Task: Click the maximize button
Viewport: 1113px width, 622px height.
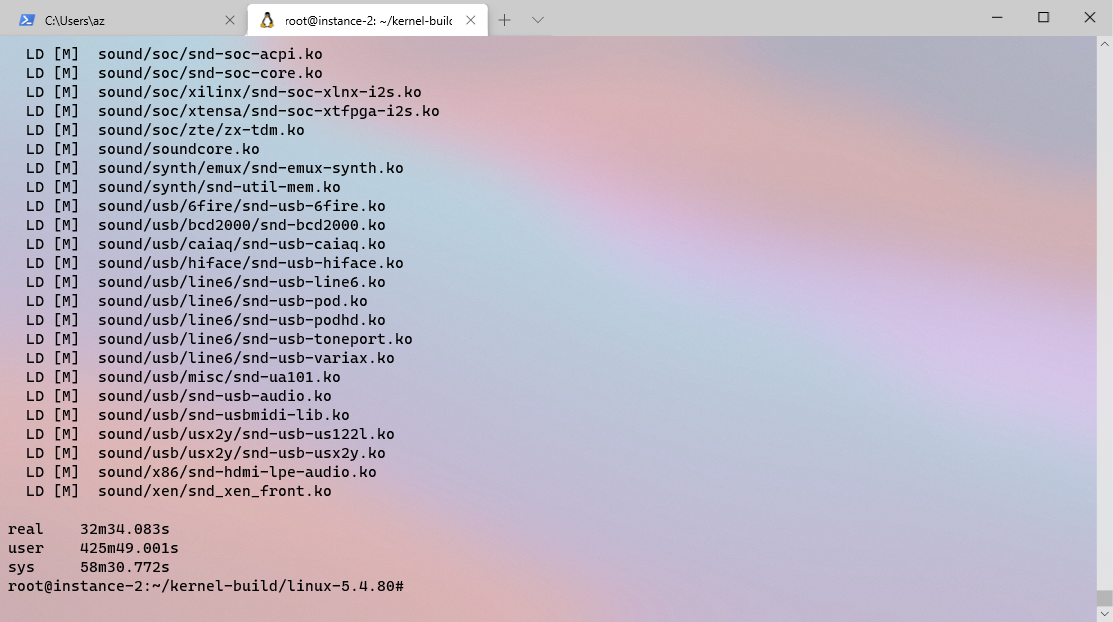Action: tap(1043, 18)
